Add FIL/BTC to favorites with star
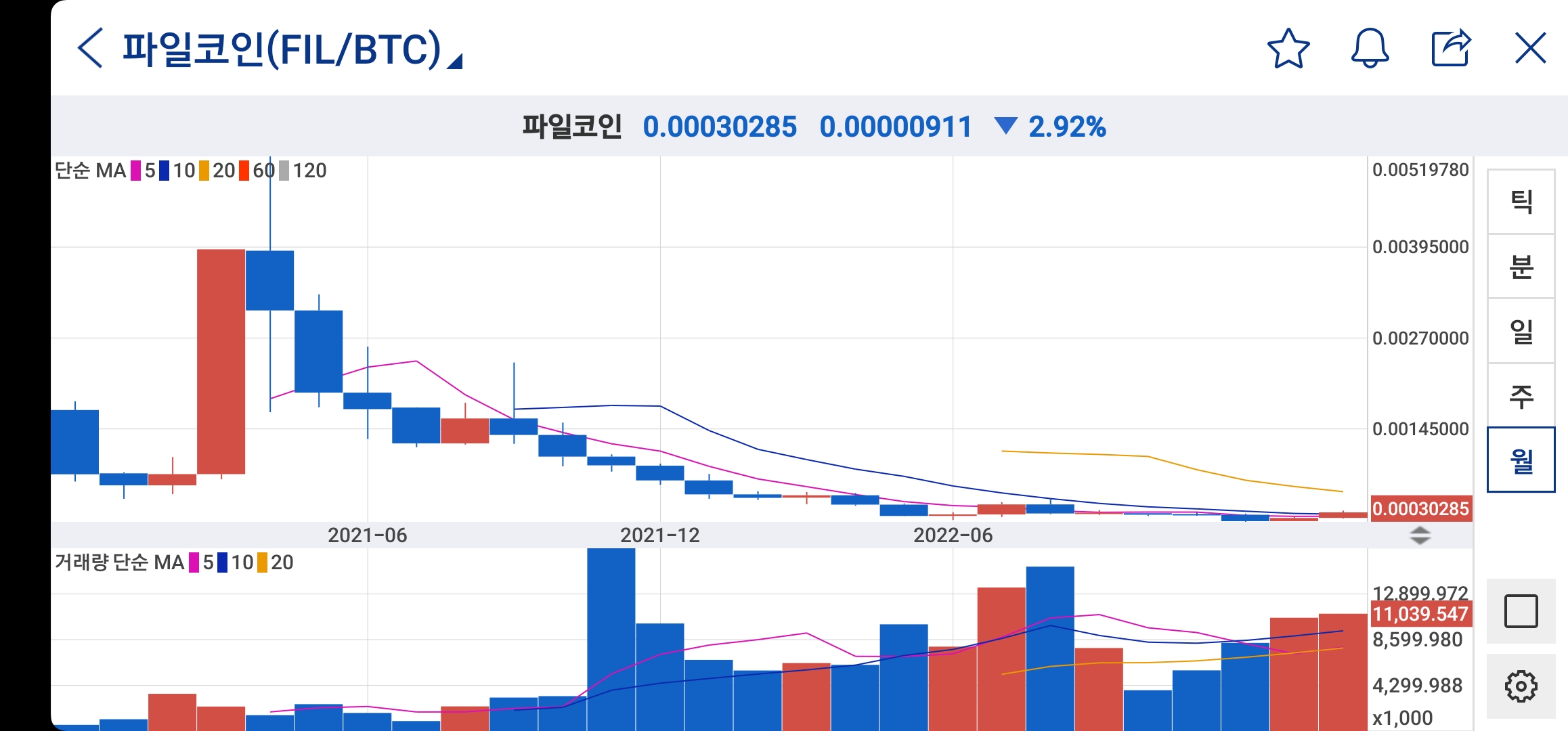 1288,49
